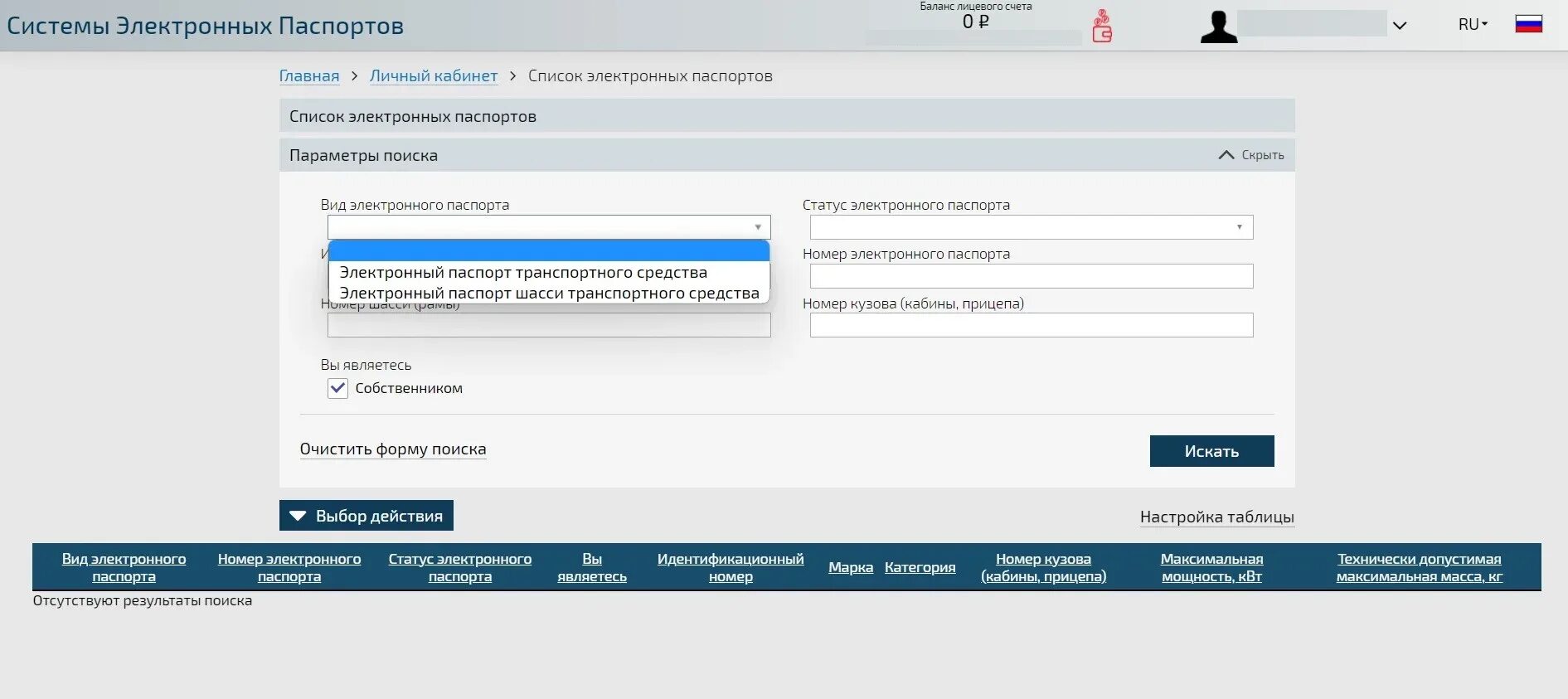Click the Отсутствуют результаты поиска message
Viewport: 1568px width, 699px height.
point(143,600)
